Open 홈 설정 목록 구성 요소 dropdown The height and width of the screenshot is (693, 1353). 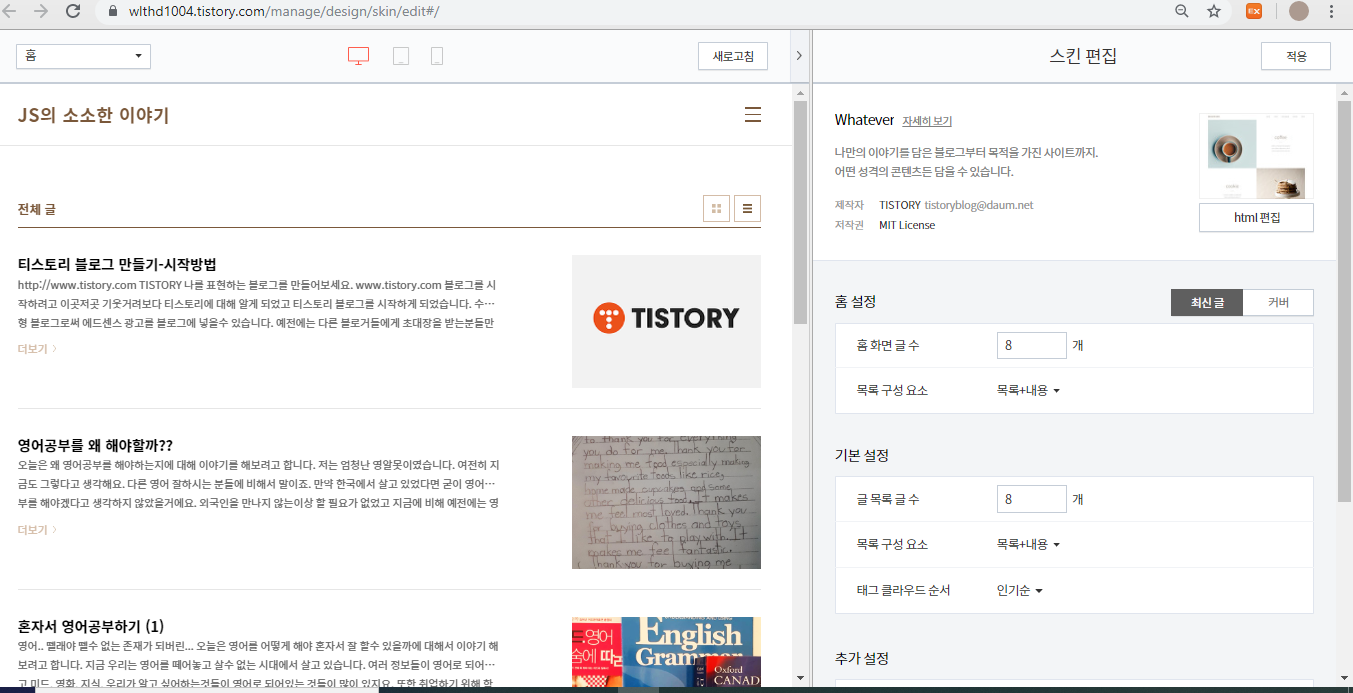click(1028, 390)
